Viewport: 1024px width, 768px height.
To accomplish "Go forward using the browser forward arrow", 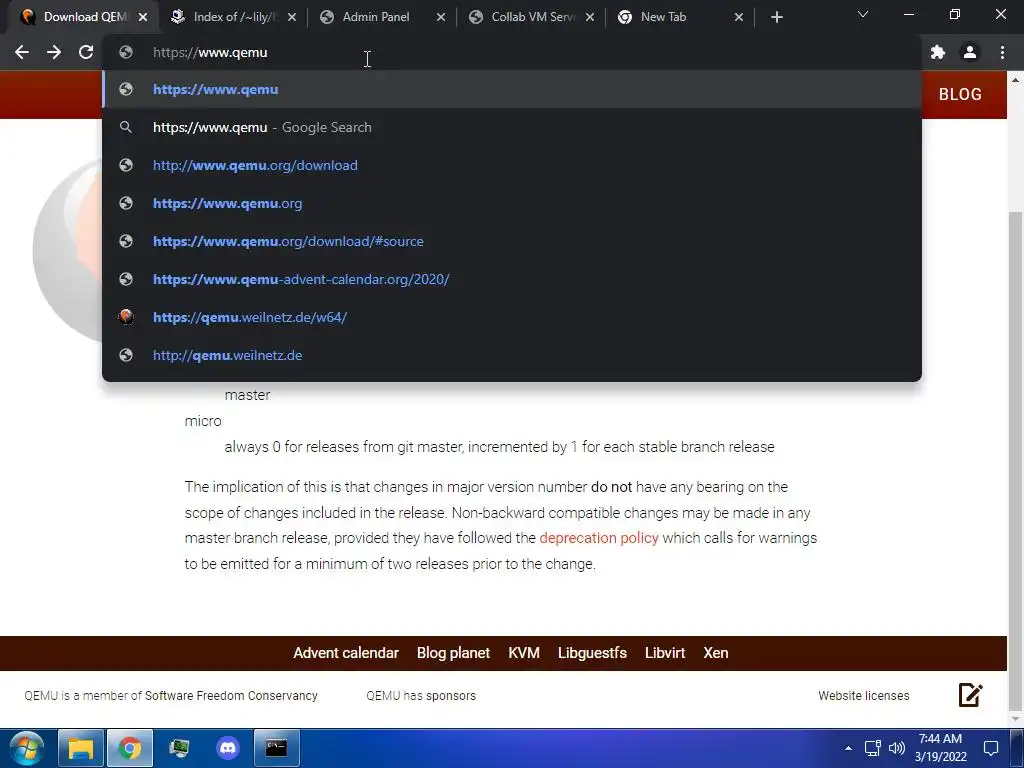I will pos(54,52).
